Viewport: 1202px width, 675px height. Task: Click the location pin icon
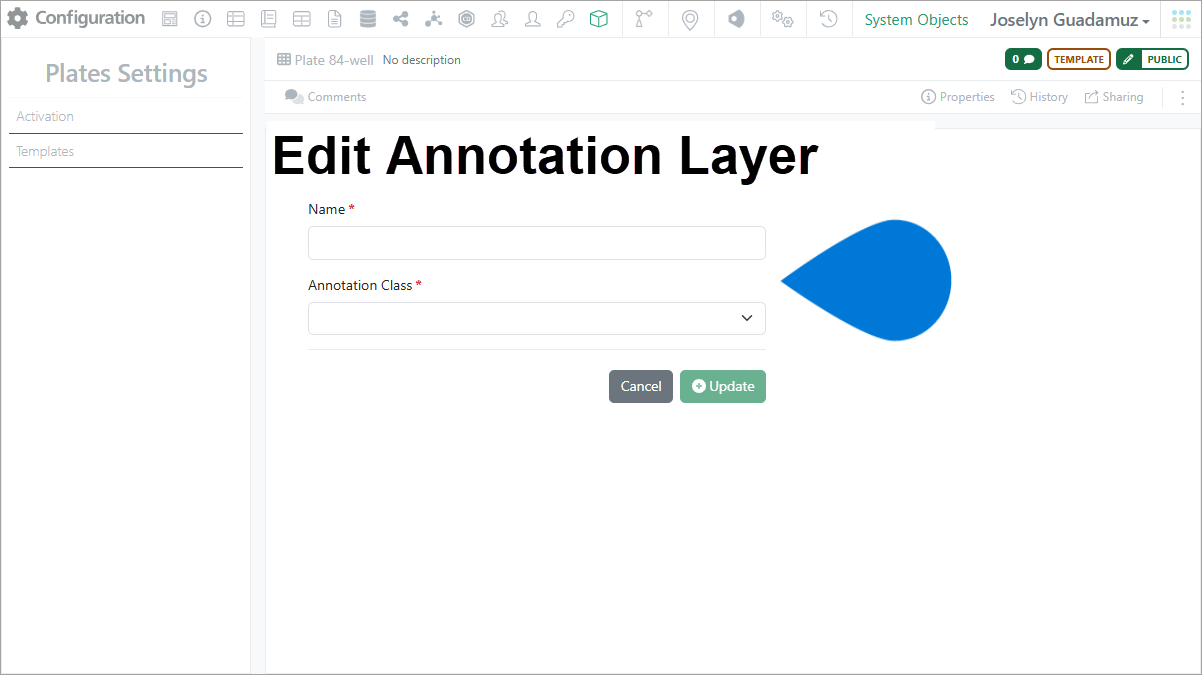pos(689,19)
